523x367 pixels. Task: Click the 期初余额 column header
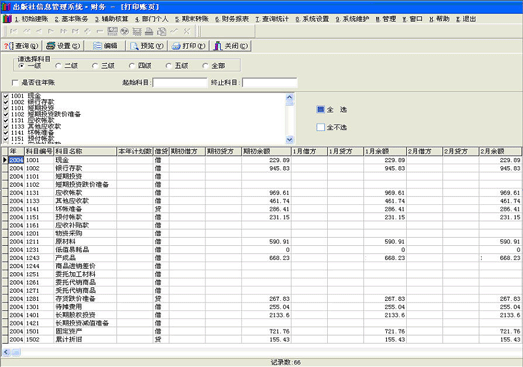point(266,151)
